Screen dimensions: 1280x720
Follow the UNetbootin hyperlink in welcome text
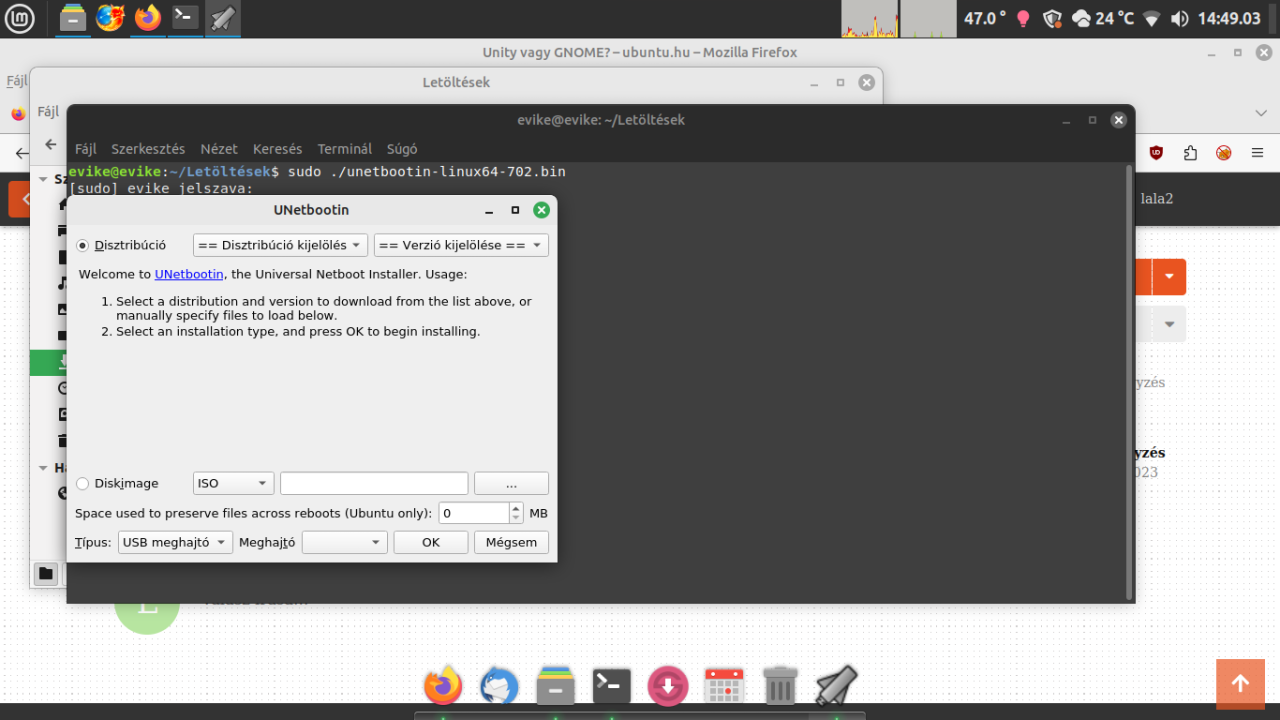coord(189,274)
